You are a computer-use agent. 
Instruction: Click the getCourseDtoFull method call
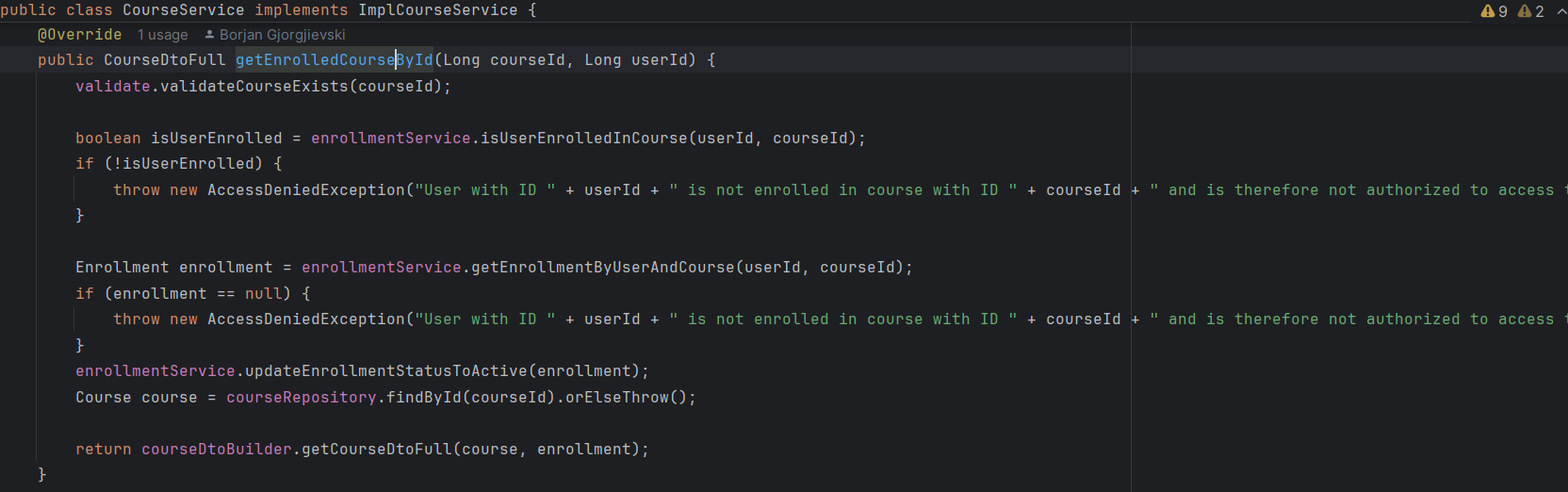click(x=376, y=450)
